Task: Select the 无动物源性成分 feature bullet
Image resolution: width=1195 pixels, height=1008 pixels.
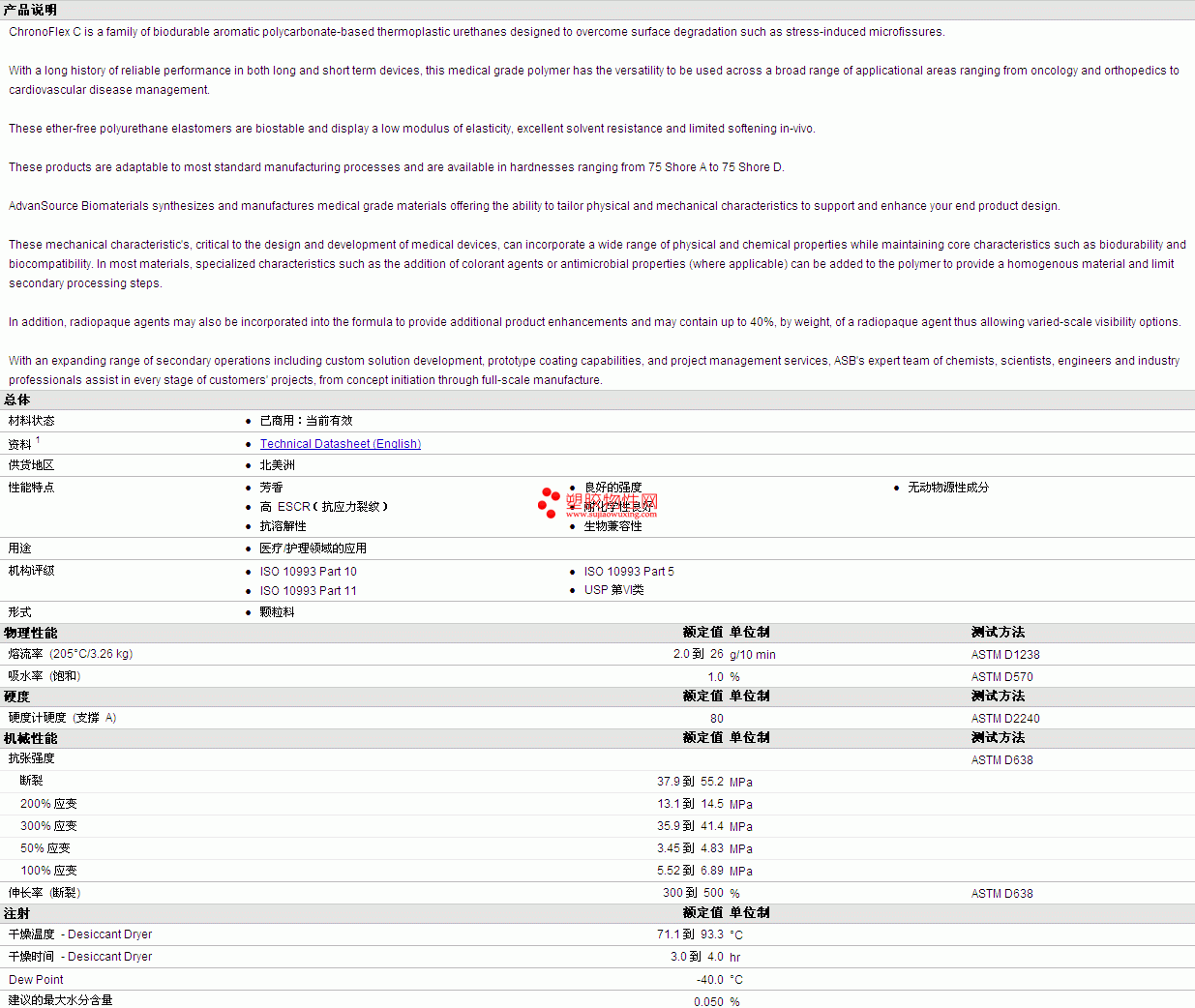Action: tap(948, 488)
